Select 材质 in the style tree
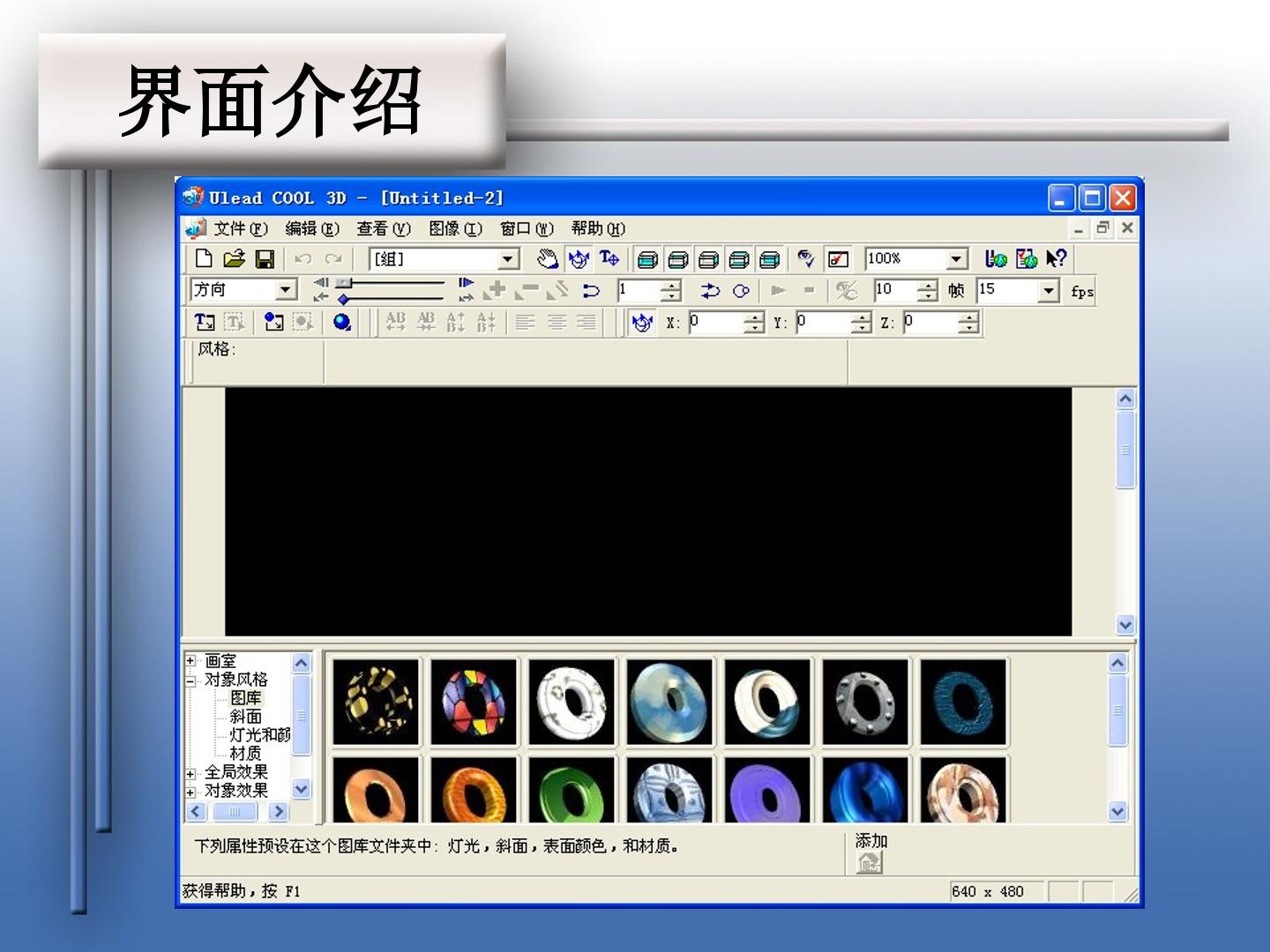 [x=245, y=754]
